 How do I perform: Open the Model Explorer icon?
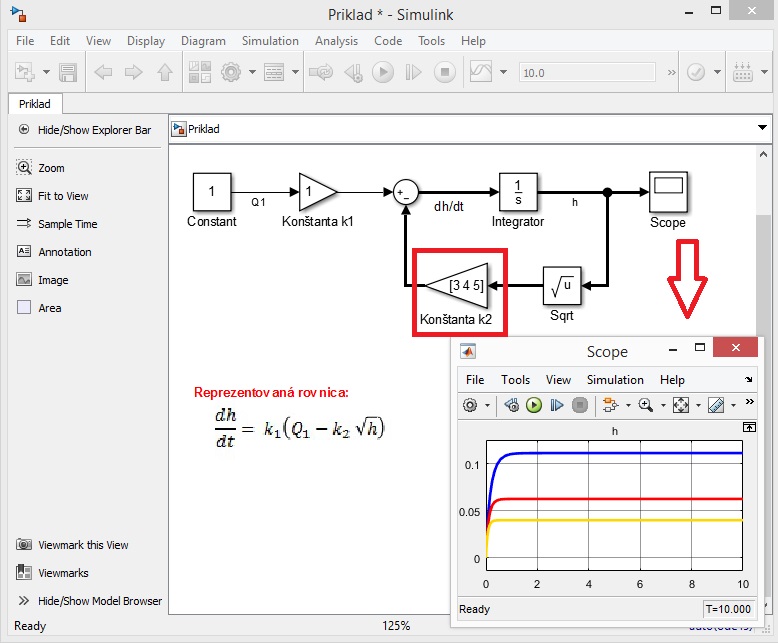coord(274,72)
